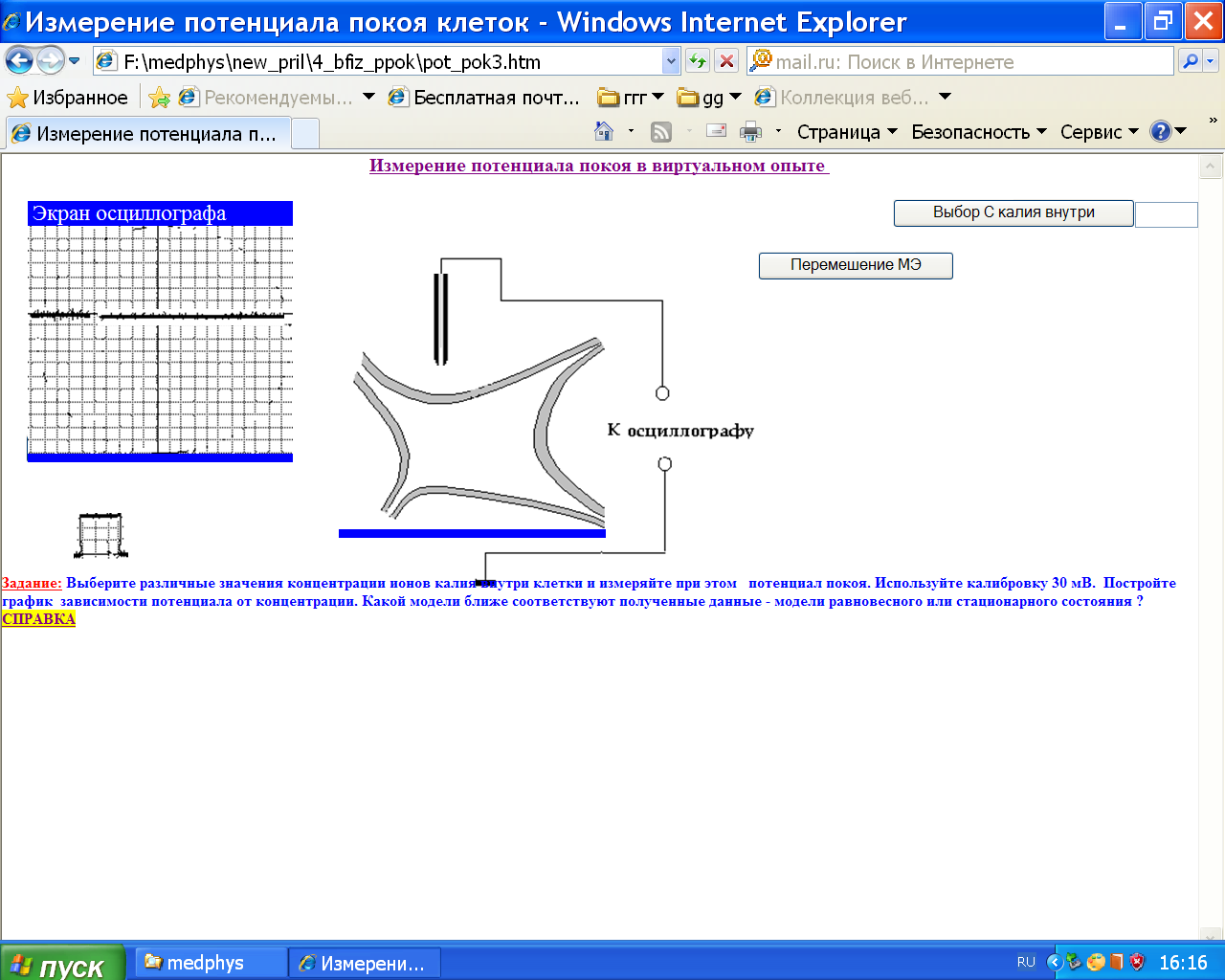Image resolution: width=1225 pixels, height=980 pixels.
Task: Click the Home page icon
Action: coord(604,131)
